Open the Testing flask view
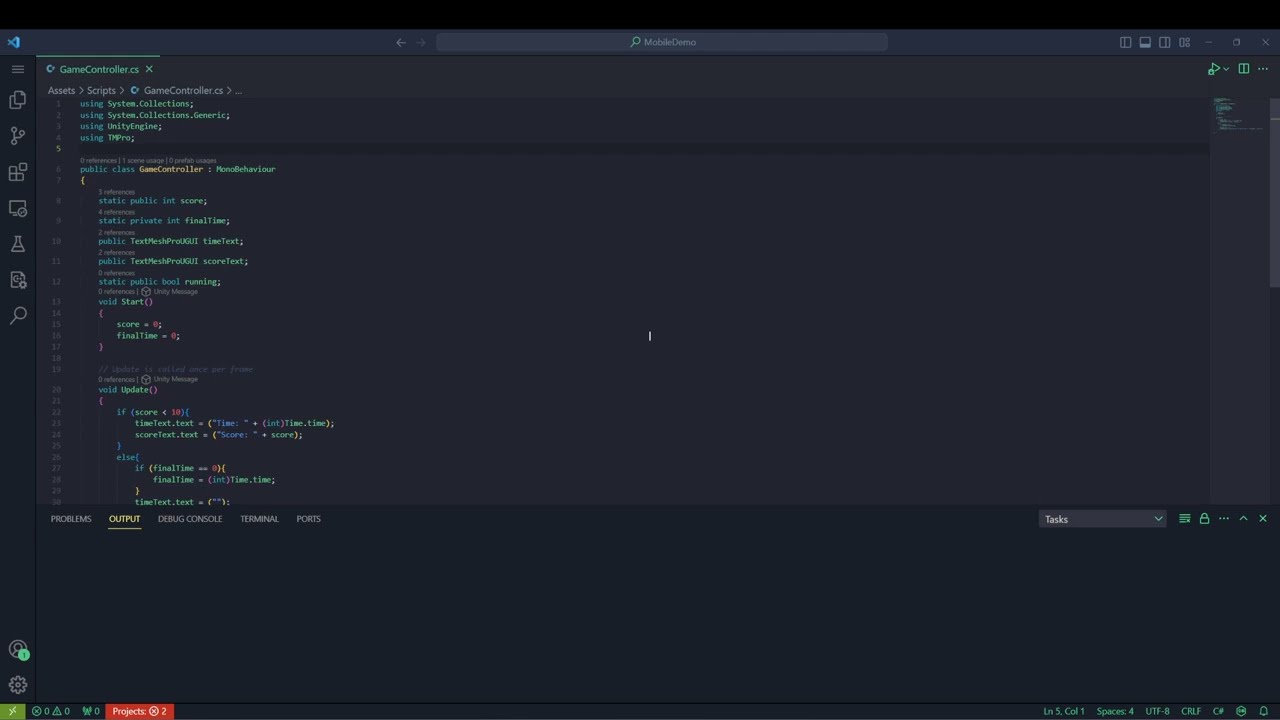The width and height of the screenshot is (1280, 720). point(18,244)
